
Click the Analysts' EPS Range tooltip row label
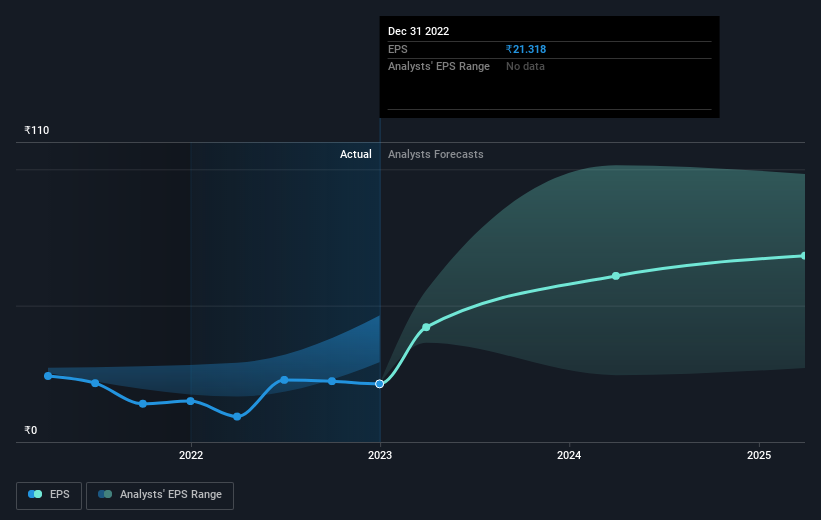coord(439,67)
